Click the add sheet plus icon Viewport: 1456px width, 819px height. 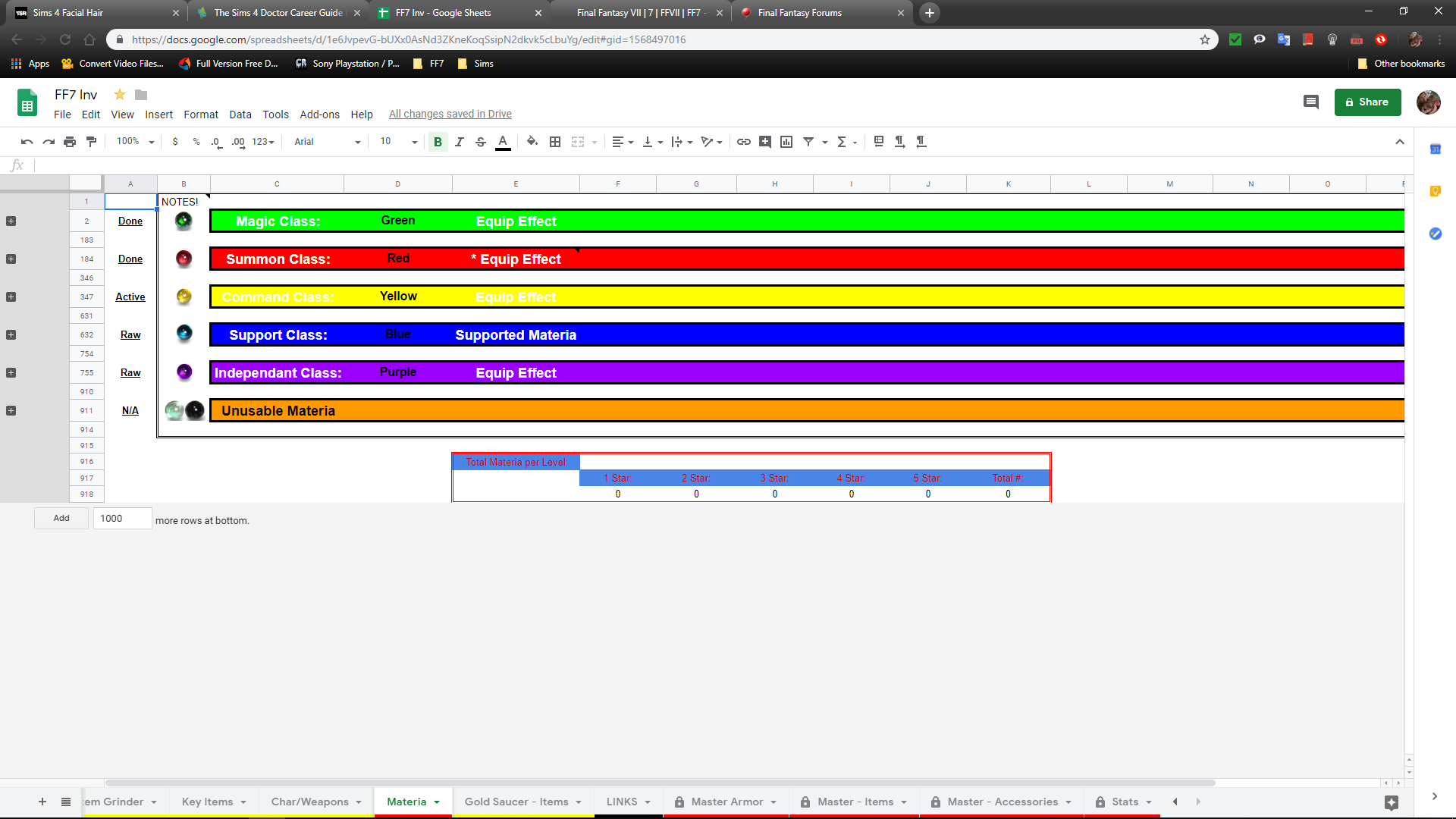coord(42,802)
